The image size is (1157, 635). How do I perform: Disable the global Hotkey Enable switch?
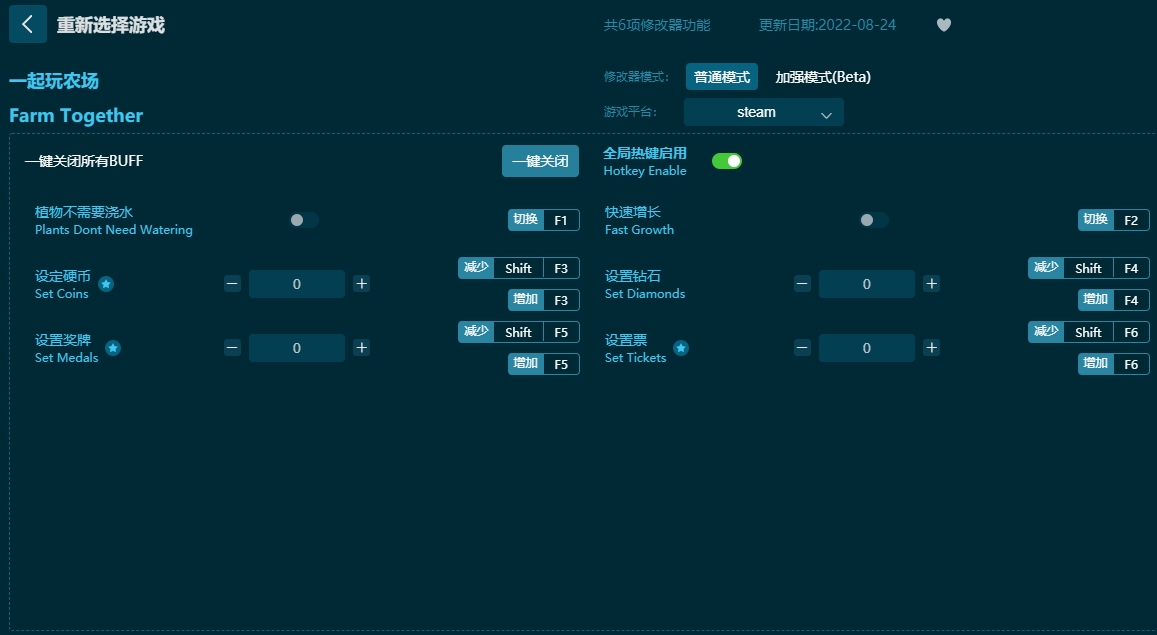click(727, 161)
